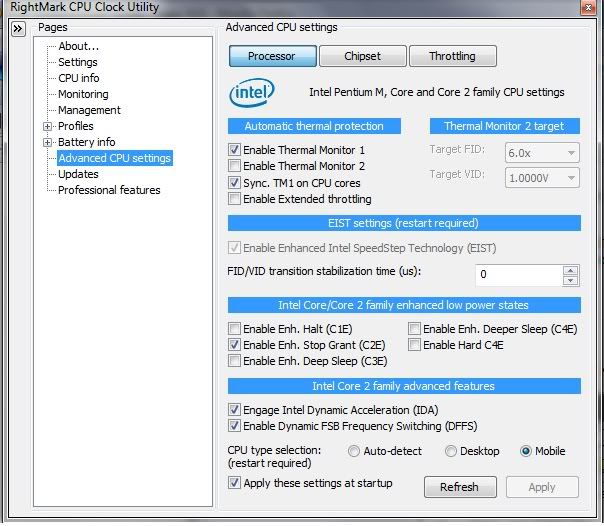Click the Thermal Monitor 2 target header
Viewport: 604px width, 526px height.
(x=505, y=126)
